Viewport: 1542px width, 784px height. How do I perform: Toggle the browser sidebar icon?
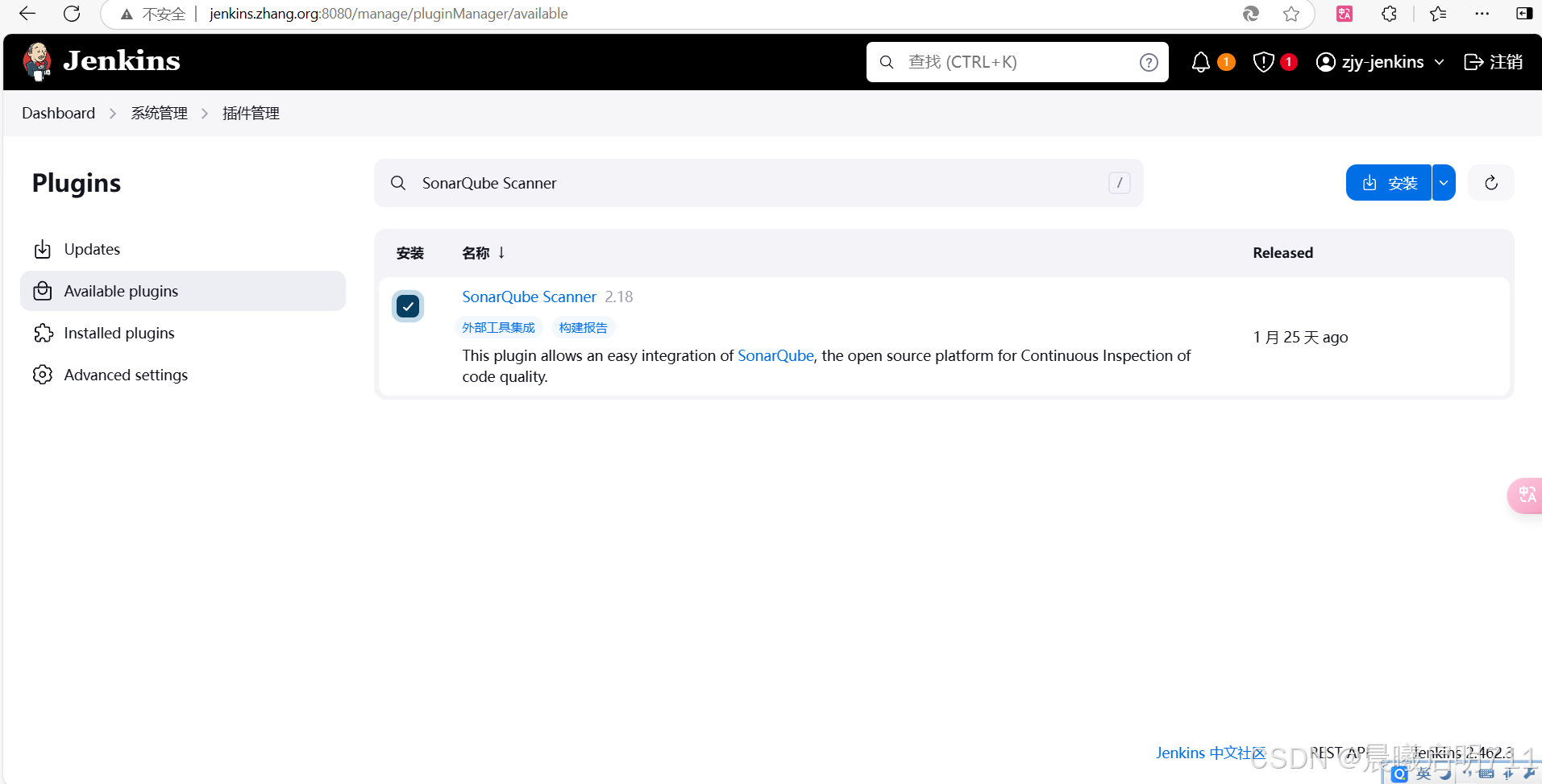point(1523,14)
